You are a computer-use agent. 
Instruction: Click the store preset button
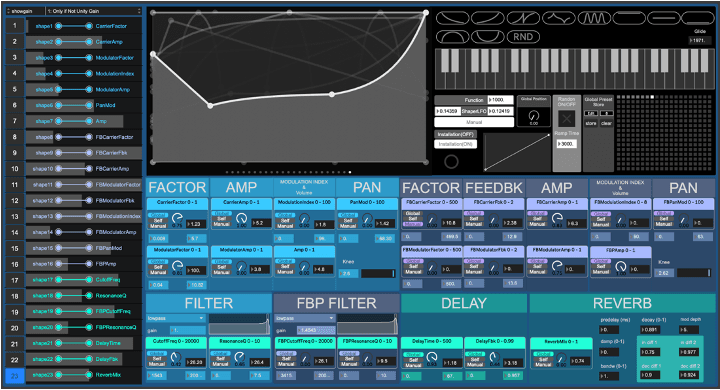point(591,123)
